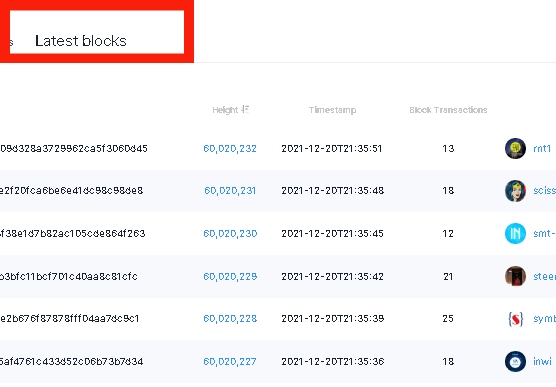Screen dimensions: 556x387
Task: Click the transaction count 21
Action: 448,276
